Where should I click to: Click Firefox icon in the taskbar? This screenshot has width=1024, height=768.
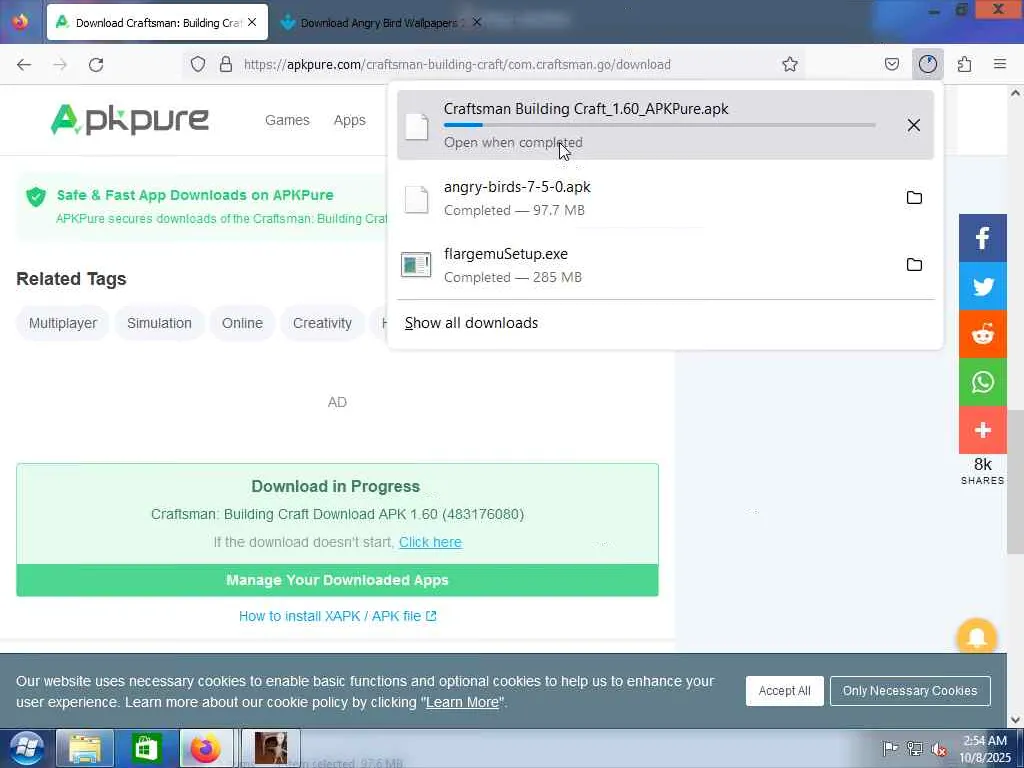tap(206, 748)
